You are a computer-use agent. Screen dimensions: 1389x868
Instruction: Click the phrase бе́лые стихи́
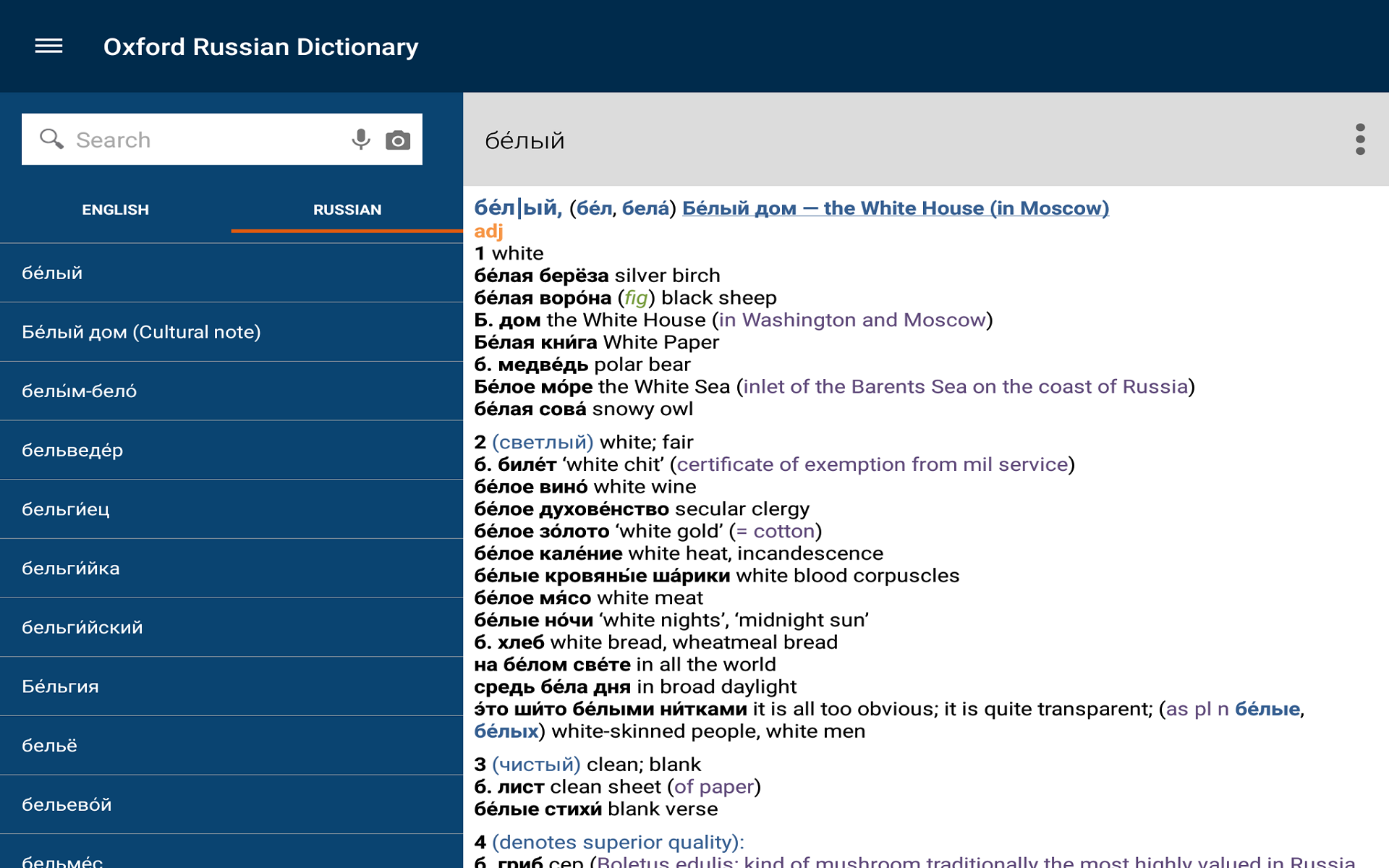538,809
